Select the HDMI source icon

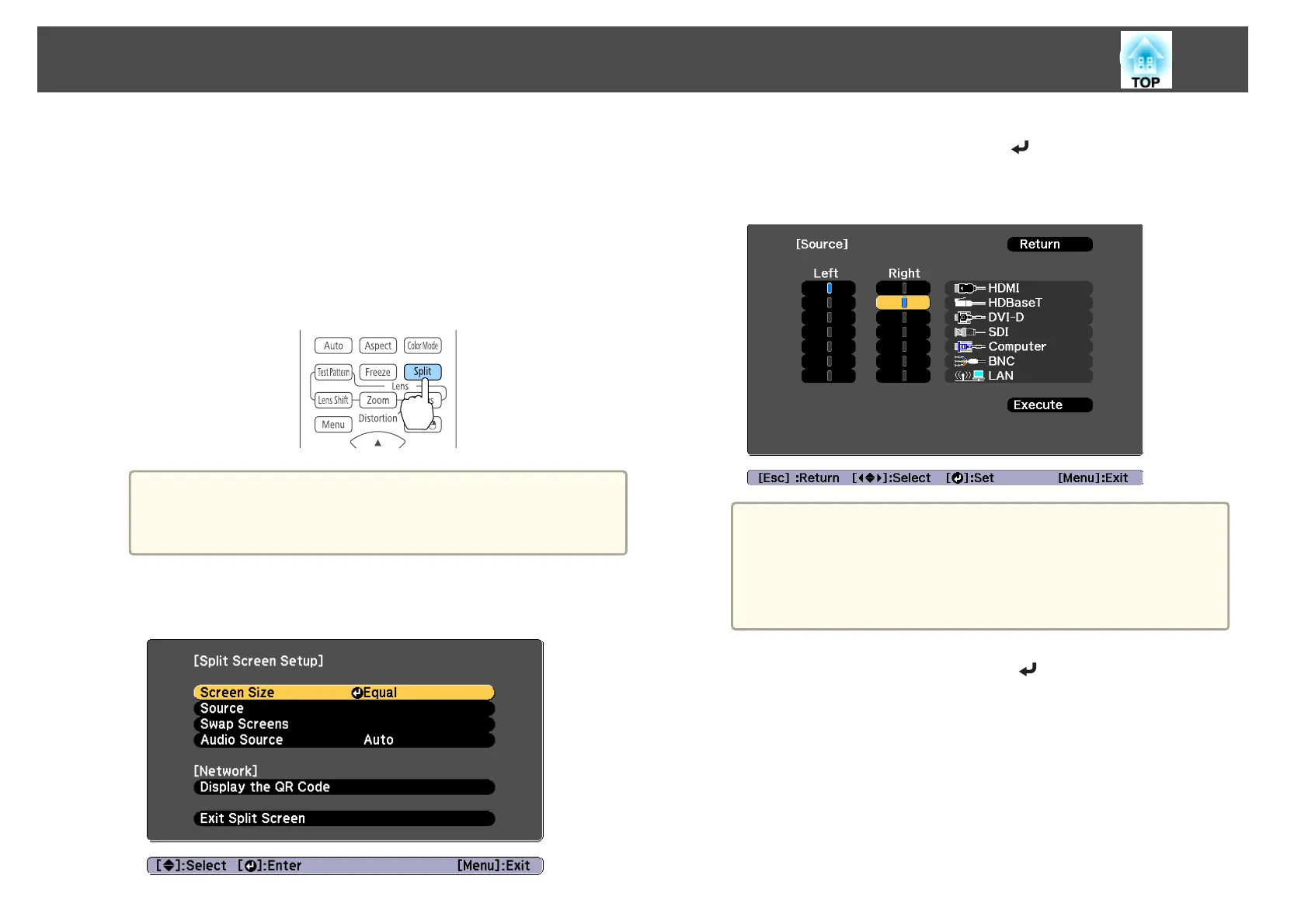point(969,288)
